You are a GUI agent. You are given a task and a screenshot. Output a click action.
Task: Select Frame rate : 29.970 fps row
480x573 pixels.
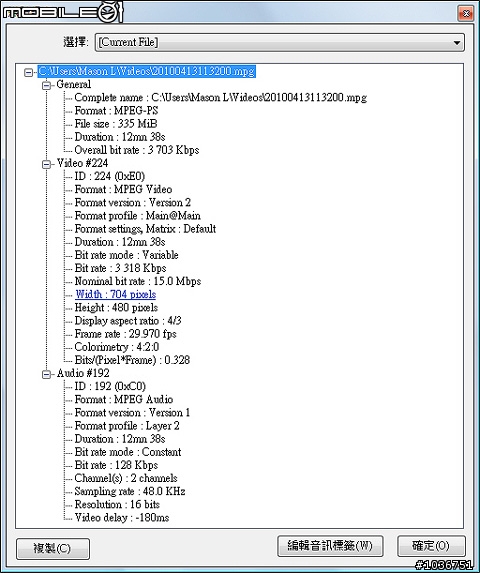point(125,334)
